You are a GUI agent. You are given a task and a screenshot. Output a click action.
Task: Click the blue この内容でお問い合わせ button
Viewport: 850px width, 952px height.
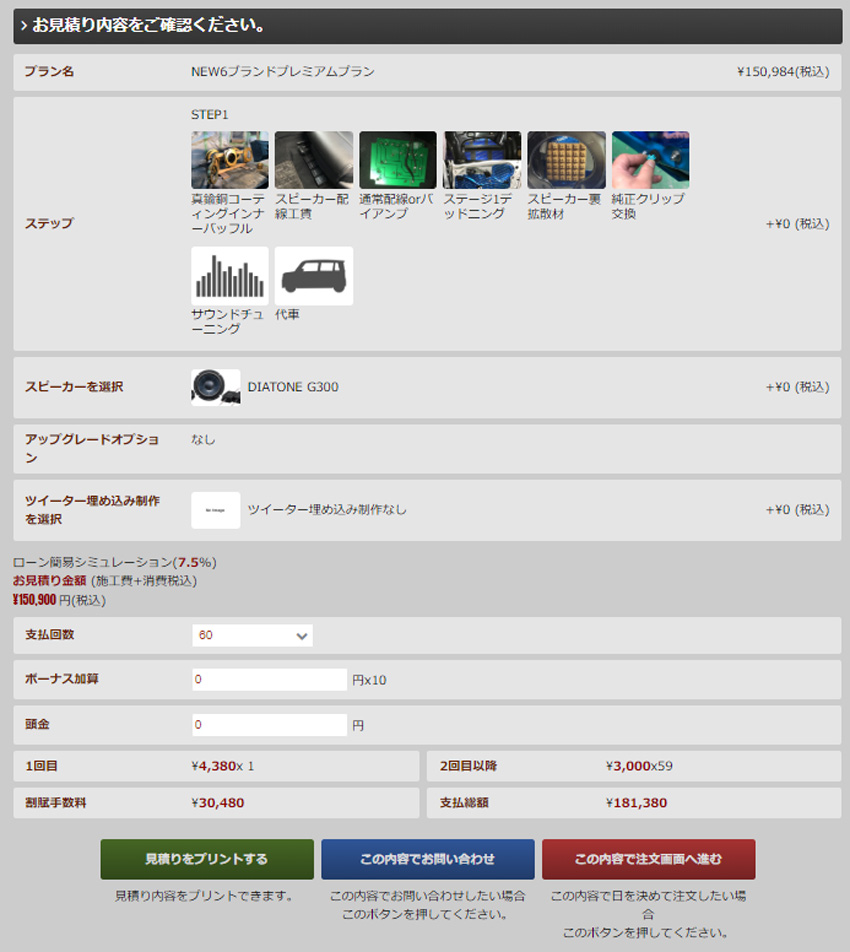(x=427, y=859)
